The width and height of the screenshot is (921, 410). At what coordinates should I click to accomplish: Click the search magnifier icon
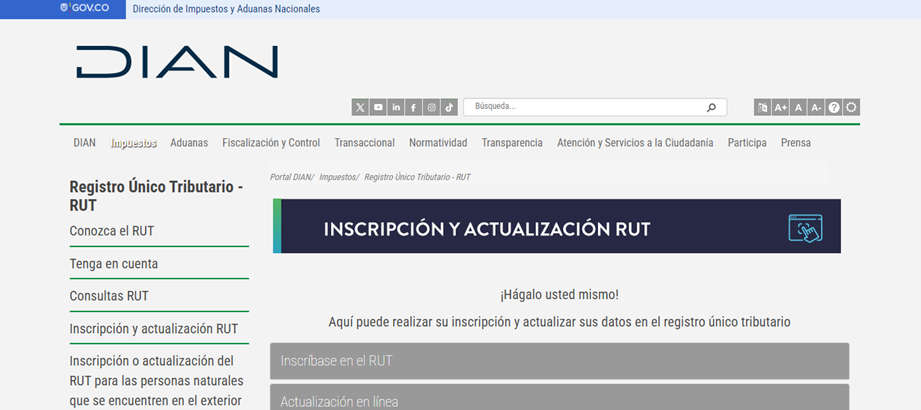pyautogui.click(x=711, y=107)
